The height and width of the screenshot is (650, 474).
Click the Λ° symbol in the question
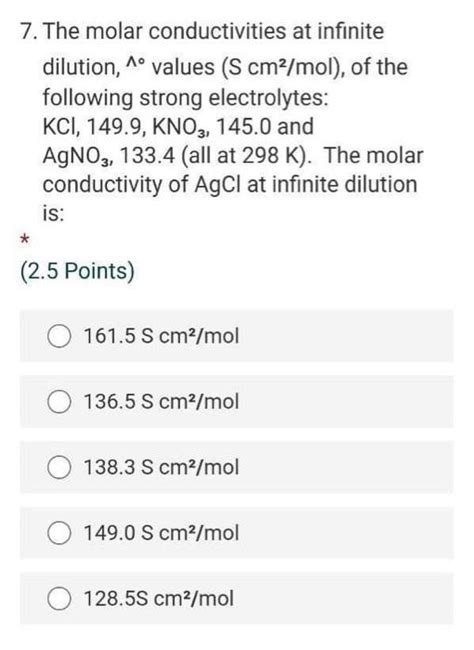(x=136, y=64)
